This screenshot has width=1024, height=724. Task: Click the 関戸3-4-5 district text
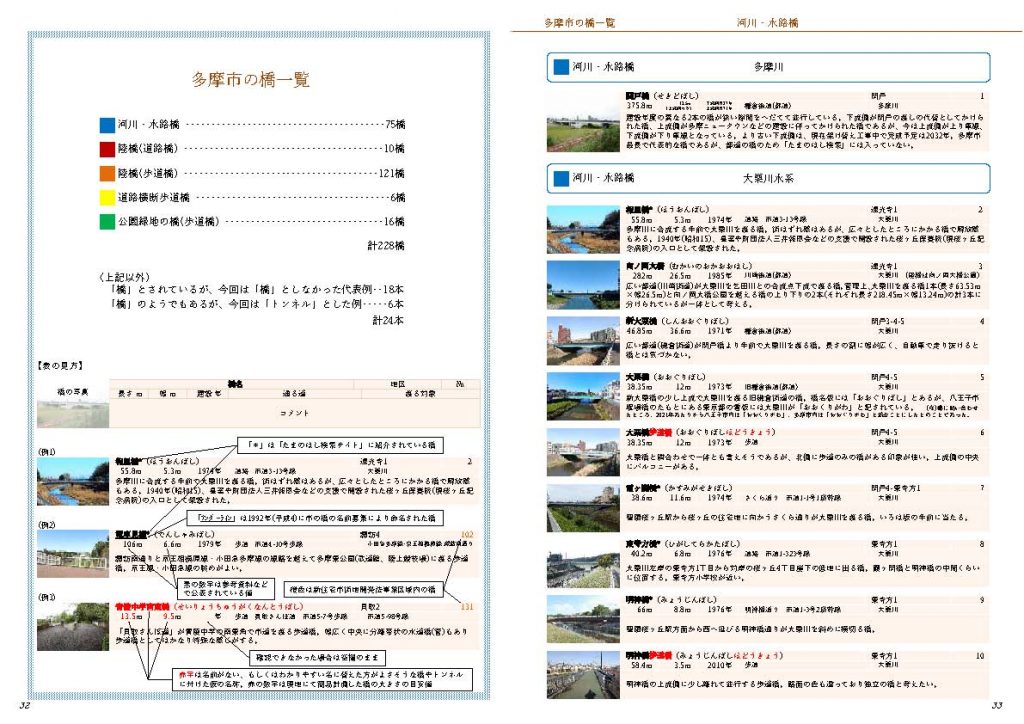tap(888, 321)
